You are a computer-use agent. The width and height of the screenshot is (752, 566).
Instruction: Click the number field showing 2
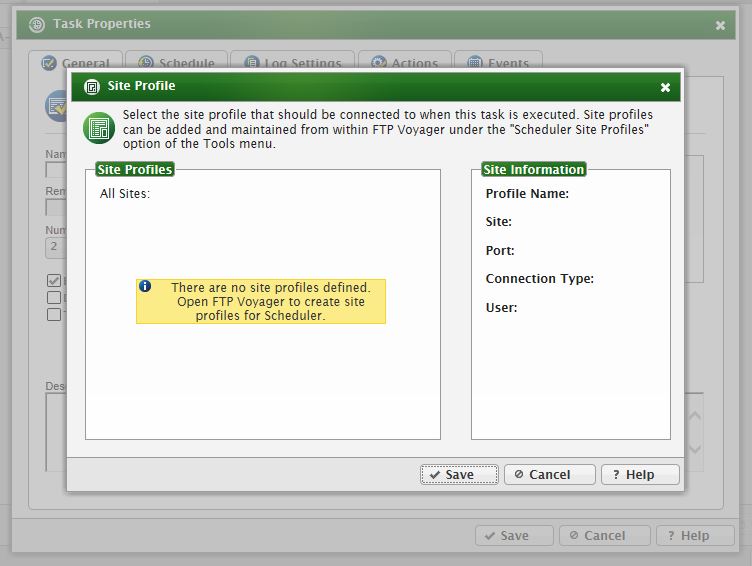pyautogui.click(x=56, y=248)
